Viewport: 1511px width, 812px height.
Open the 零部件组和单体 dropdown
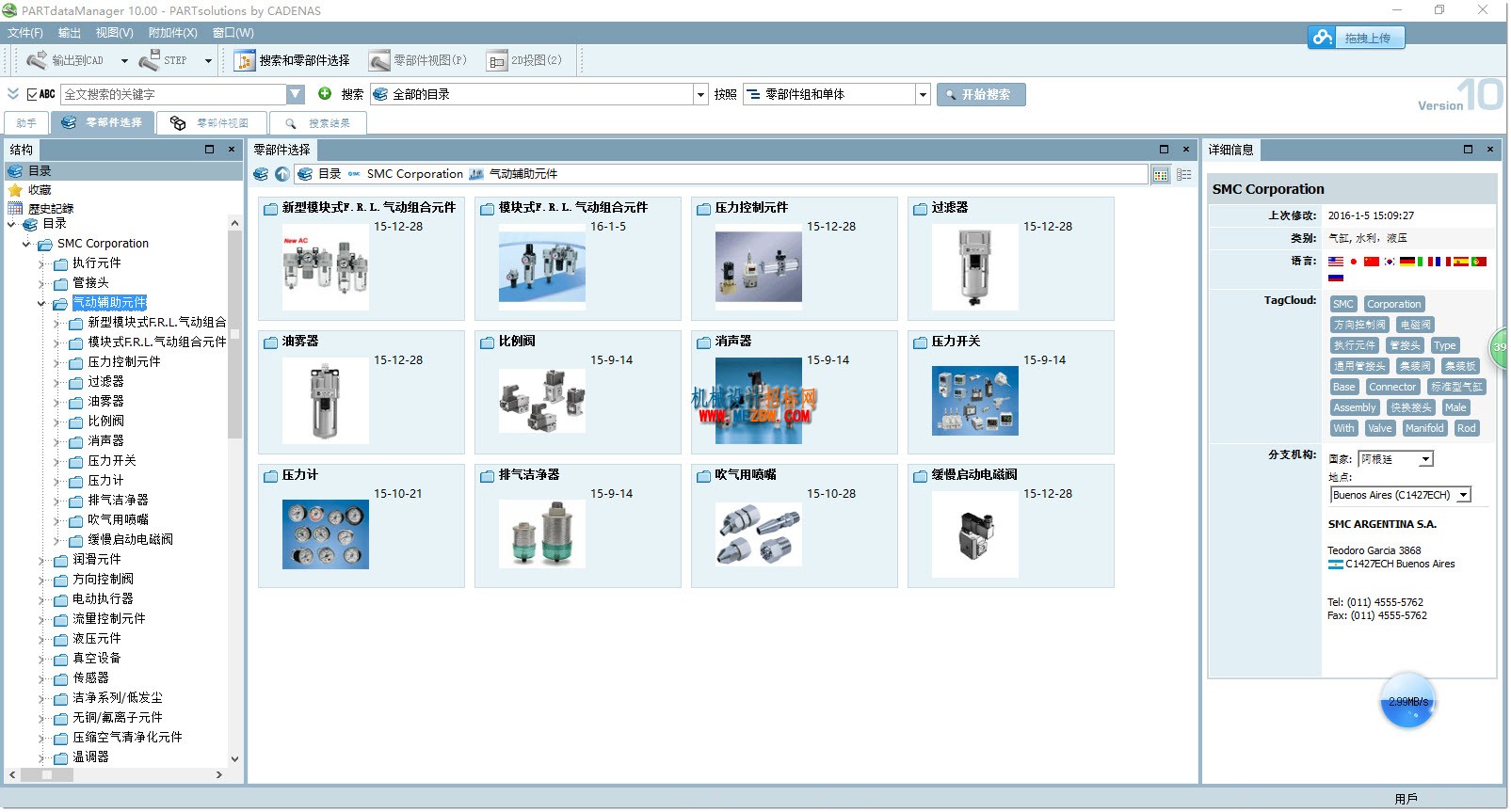pyautogui.click(x=923, y=94)
